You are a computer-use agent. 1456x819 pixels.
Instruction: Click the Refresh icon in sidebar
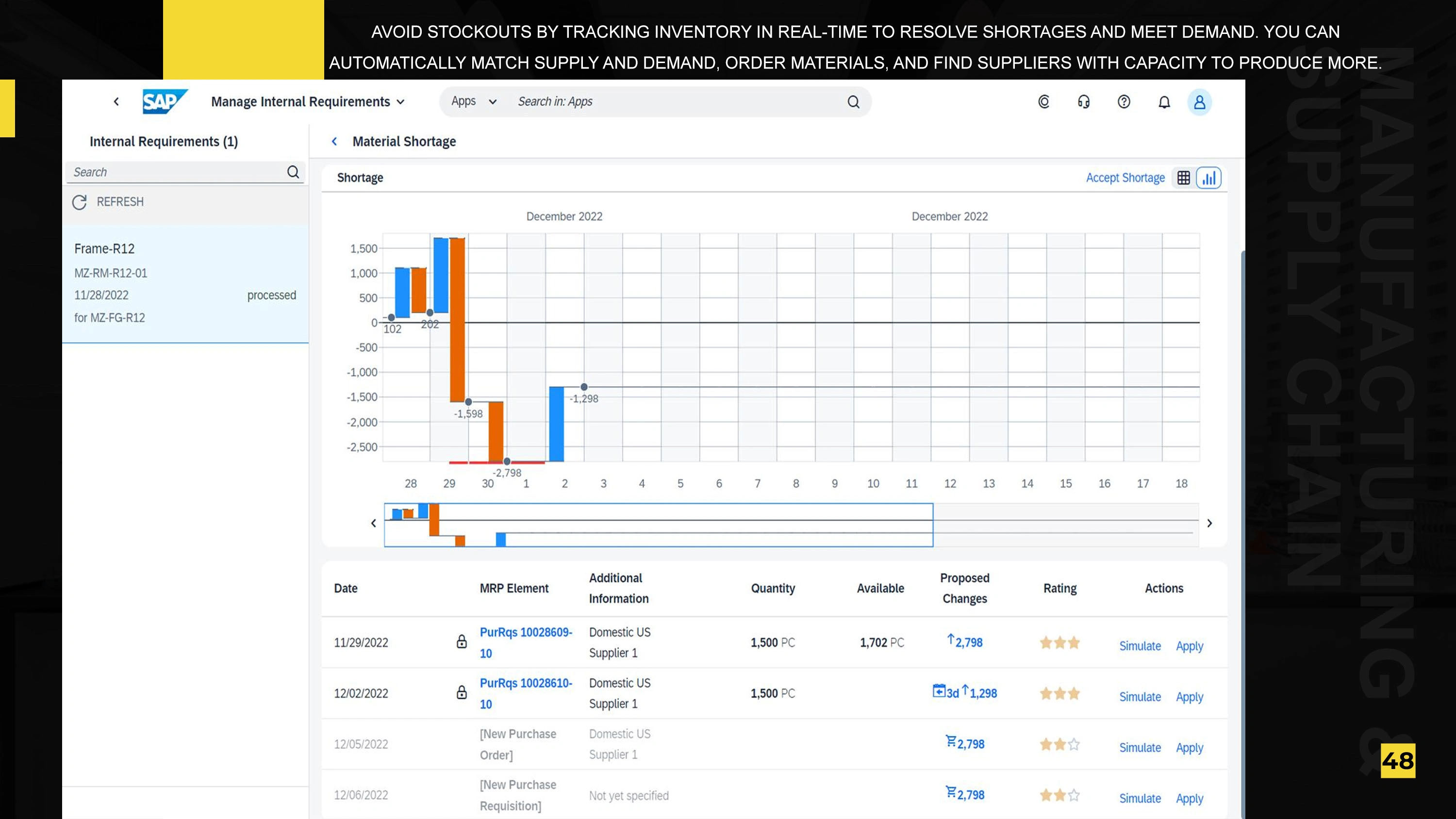pyautogui.click(x=80, y=202)
